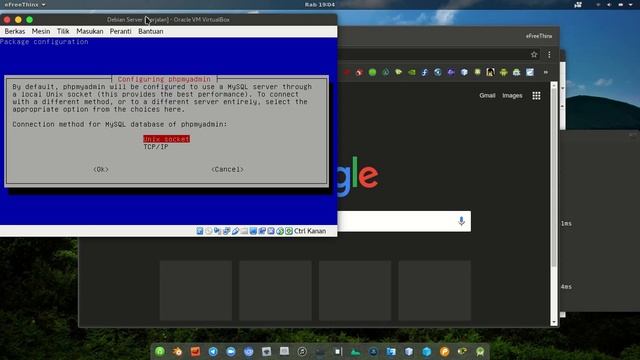Open the eFreeThinx application menu in top bar
The width and height of the screenshot is (640, 360).
point(25,4)
